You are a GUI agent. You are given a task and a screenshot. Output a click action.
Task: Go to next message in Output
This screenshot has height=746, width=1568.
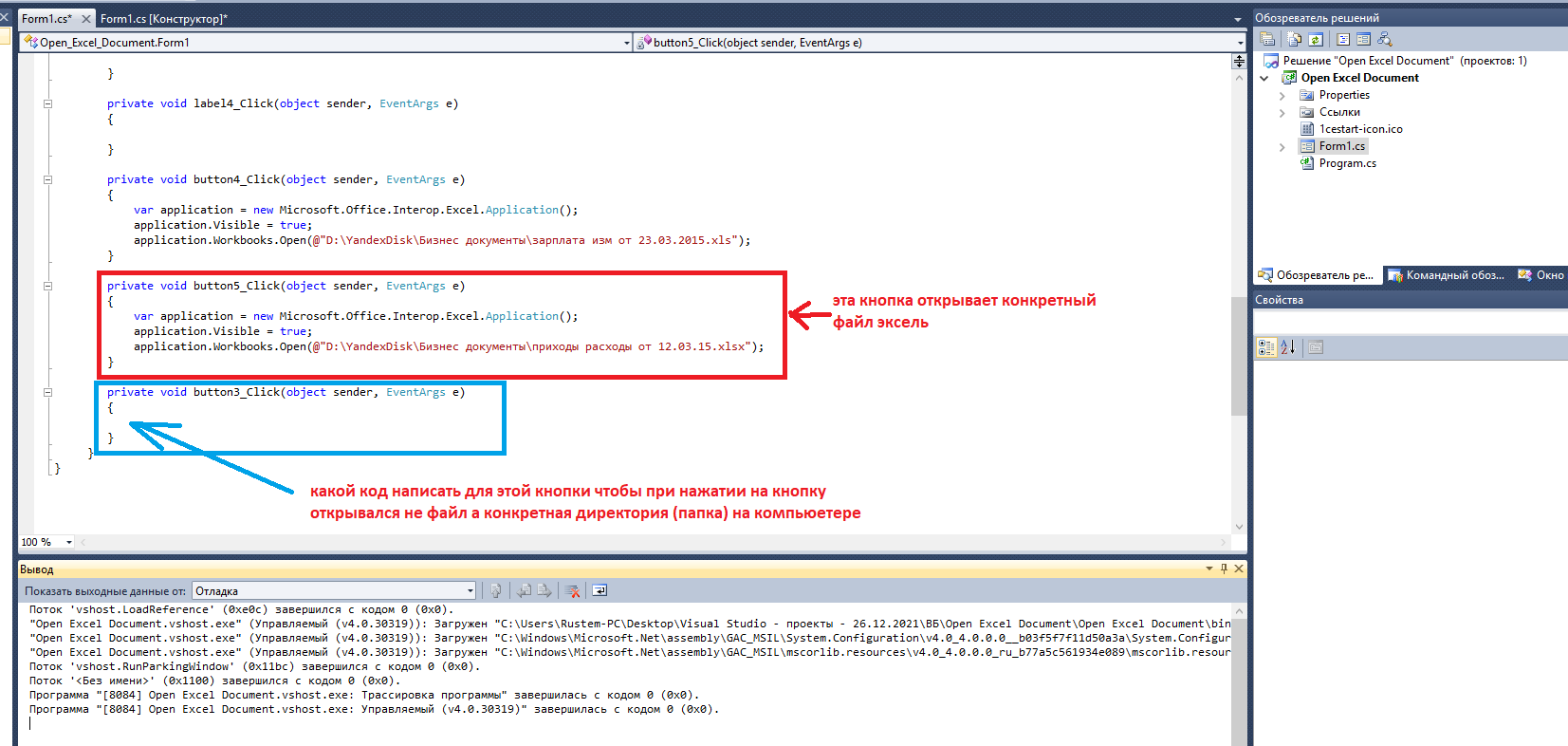(544, 590)
